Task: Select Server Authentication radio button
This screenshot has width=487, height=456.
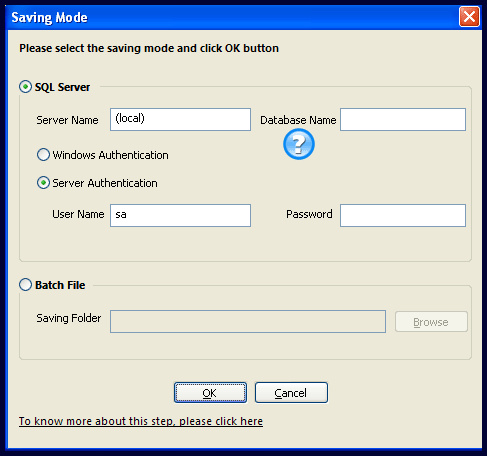Action: (x=43, y=183)
